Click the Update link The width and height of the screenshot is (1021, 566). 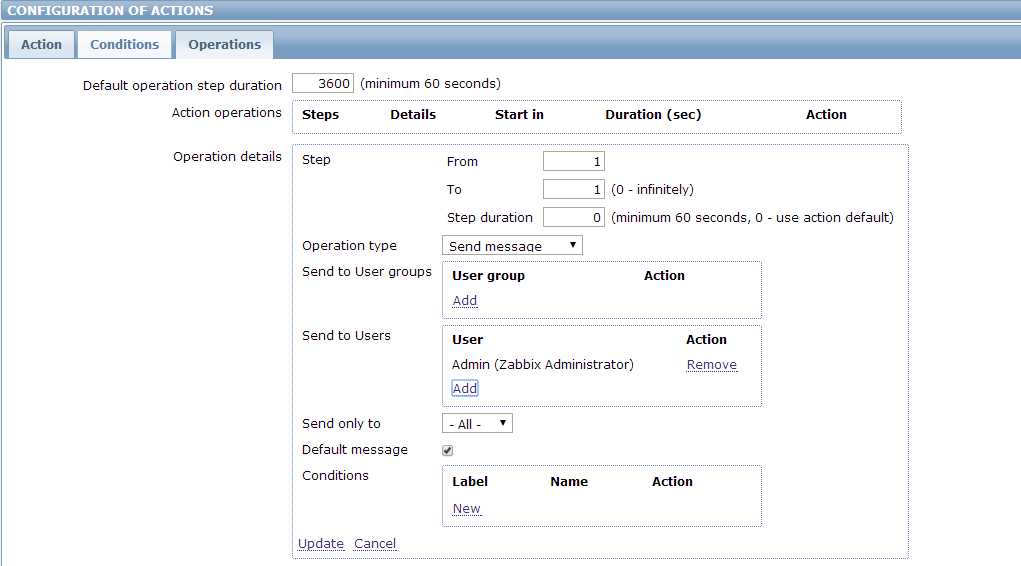321,543
